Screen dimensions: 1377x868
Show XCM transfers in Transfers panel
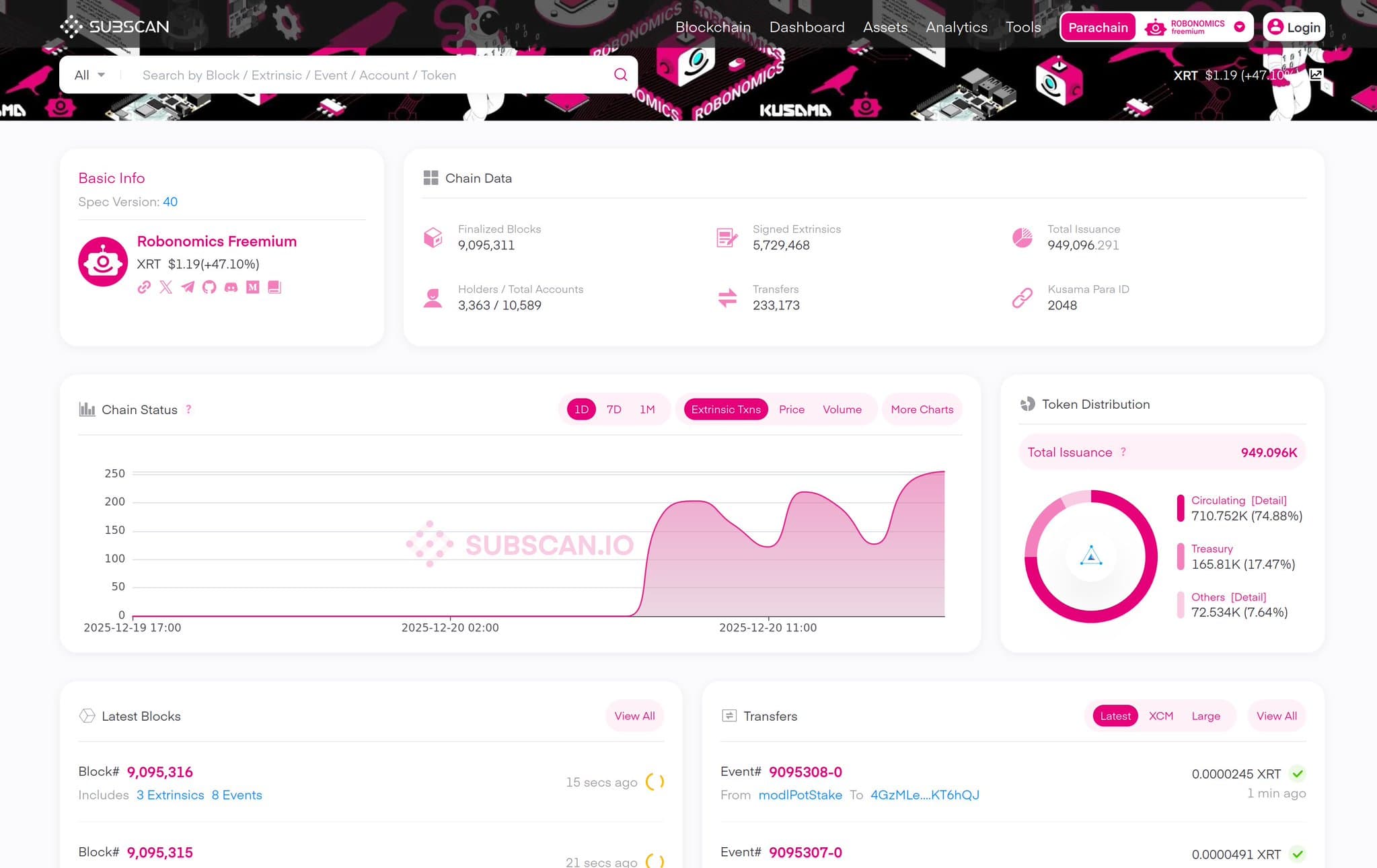[1160, 715]
